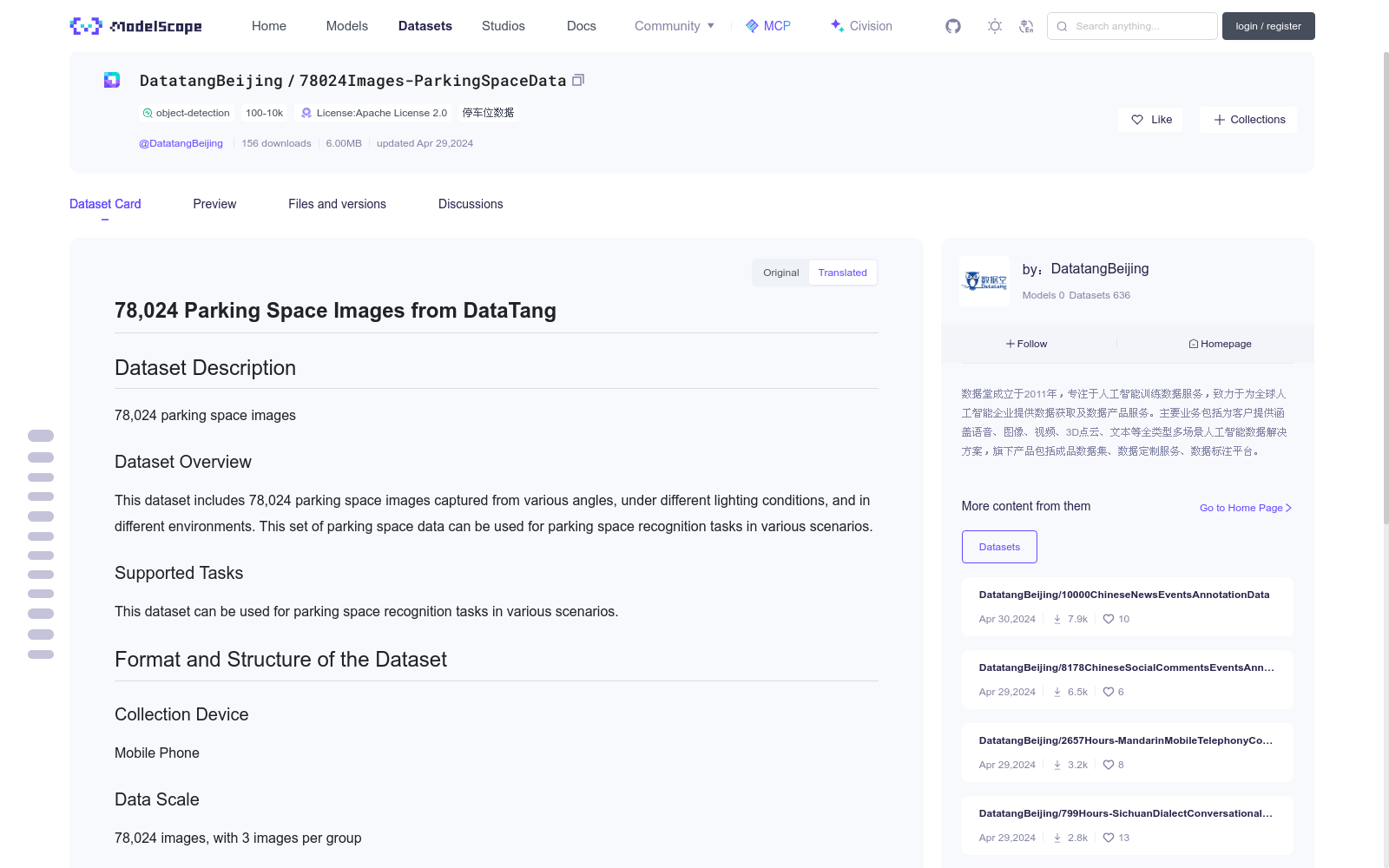Click the 156 downloads text
The height and width of the screenshot is (868, 1389).
click(276, 143)
